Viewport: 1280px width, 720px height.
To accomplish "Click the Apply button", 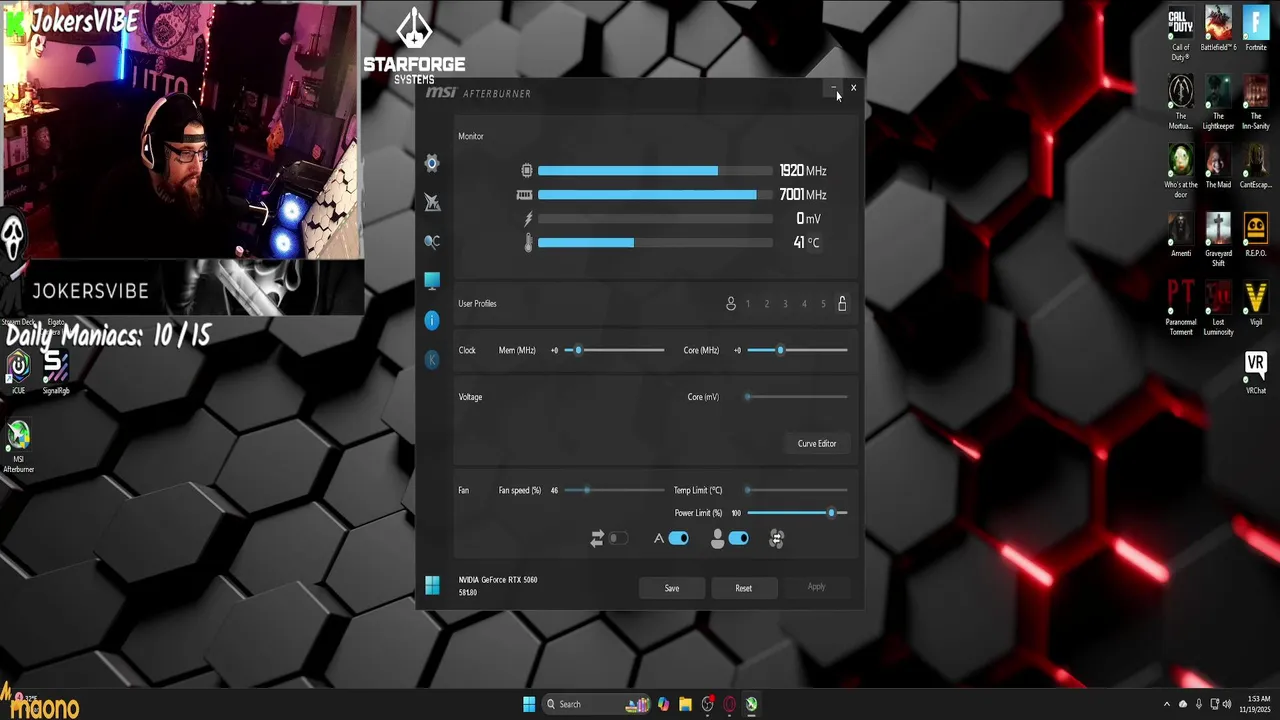I will click(816, 587).
